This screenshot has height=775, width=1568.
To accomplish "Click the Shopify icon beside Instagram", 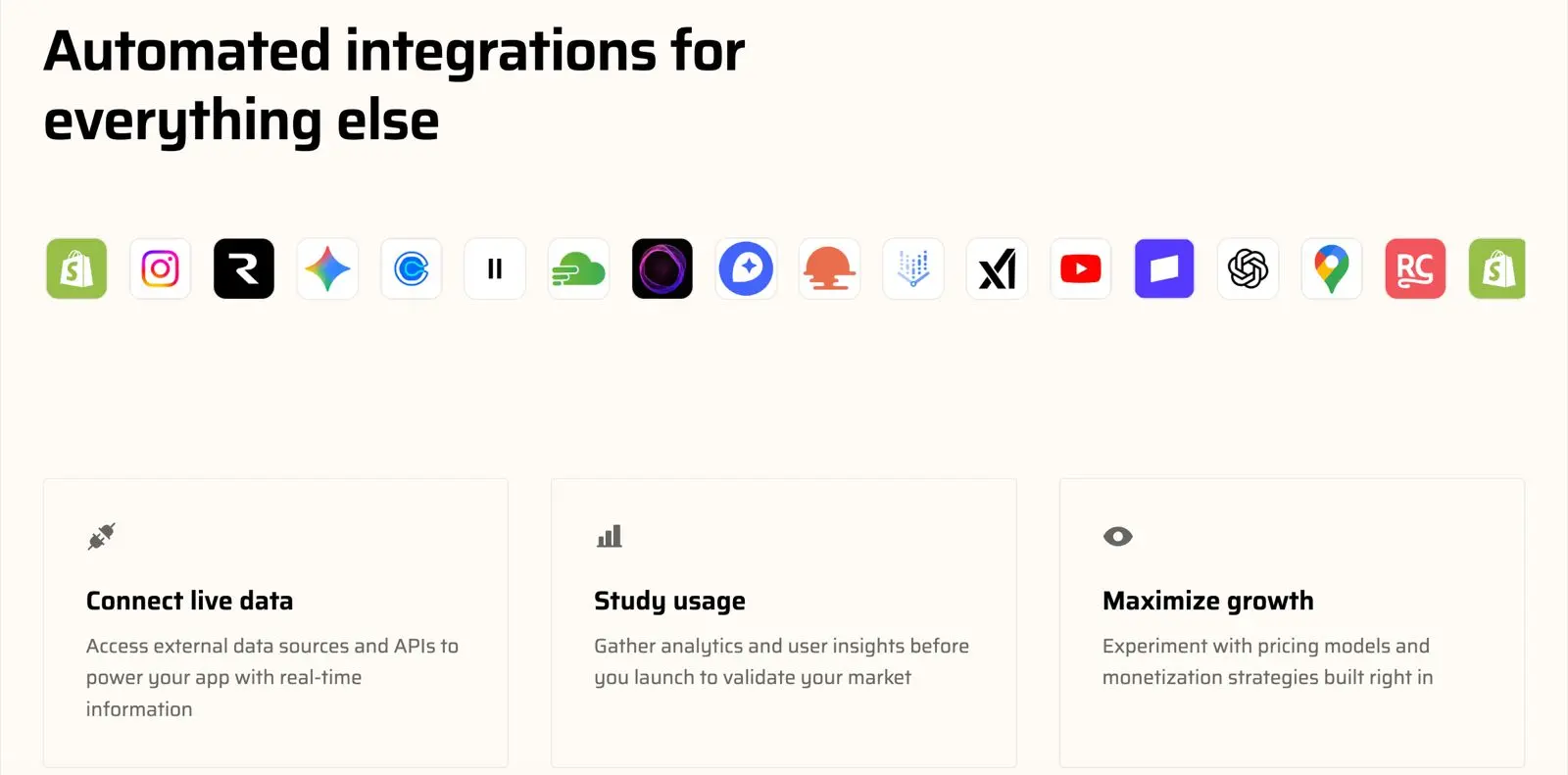I will pos(76,268).
